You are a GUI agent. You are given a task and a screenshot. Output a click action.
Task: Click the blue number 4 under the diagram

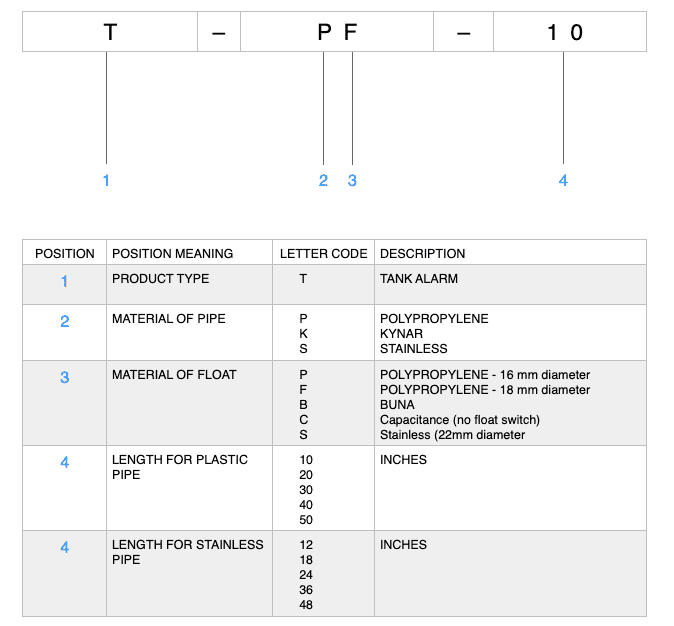pyautogui.click(x=563, y=181)
